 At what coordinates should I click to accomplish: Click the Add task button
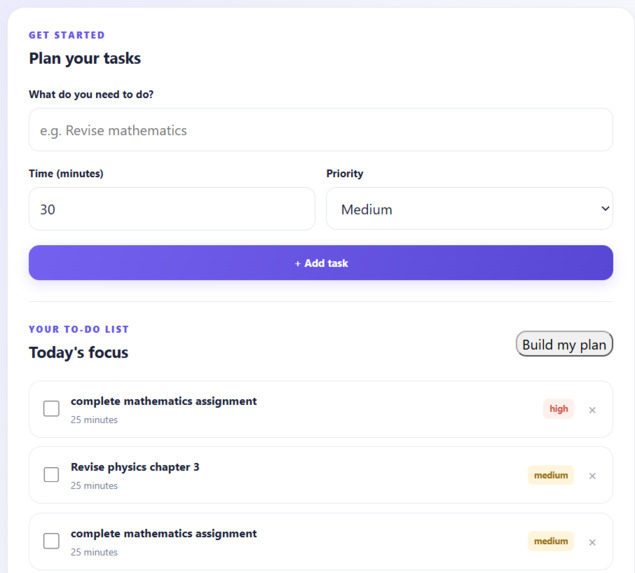(x=320, y=263)
